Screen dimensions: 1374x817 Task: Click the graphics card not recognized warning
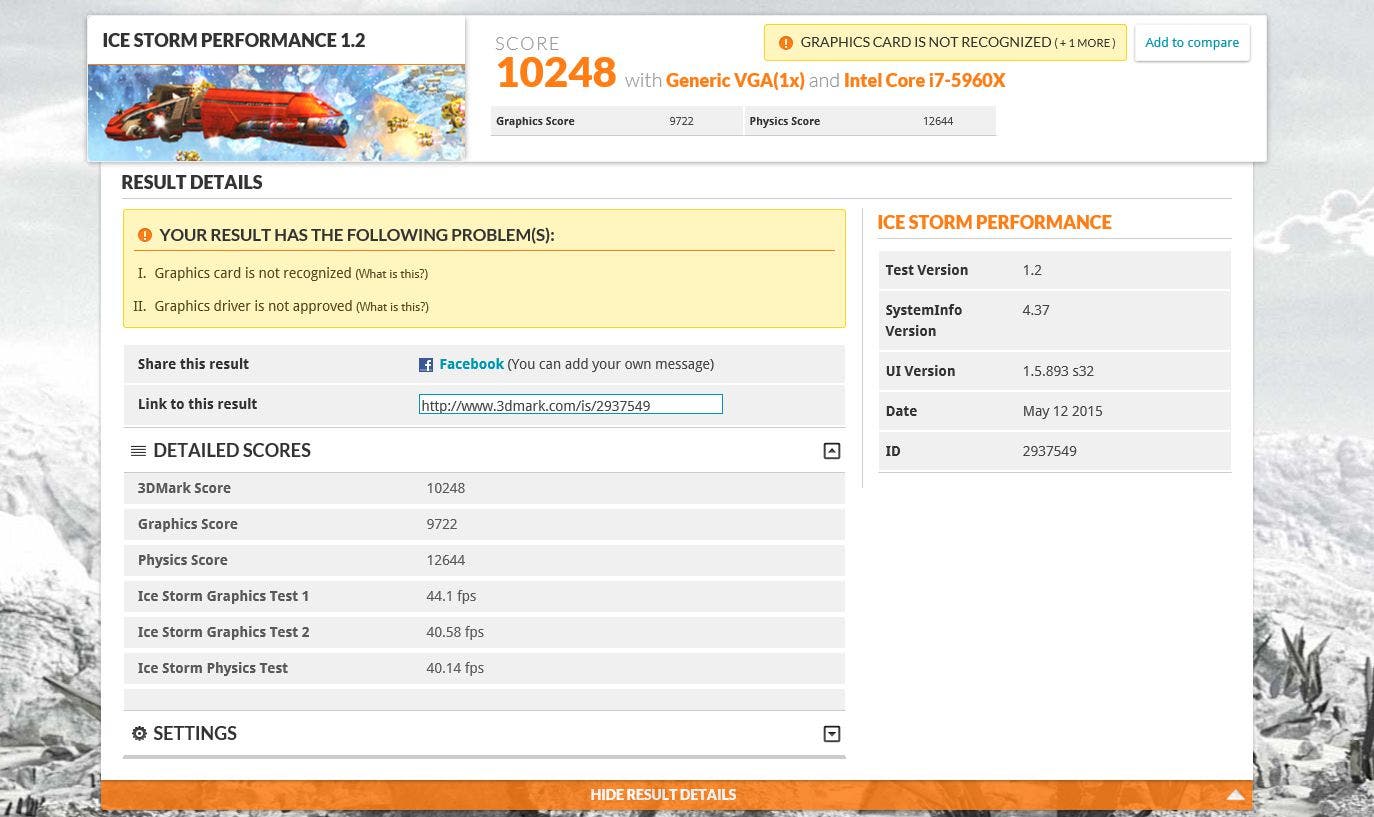coord(945,43)
